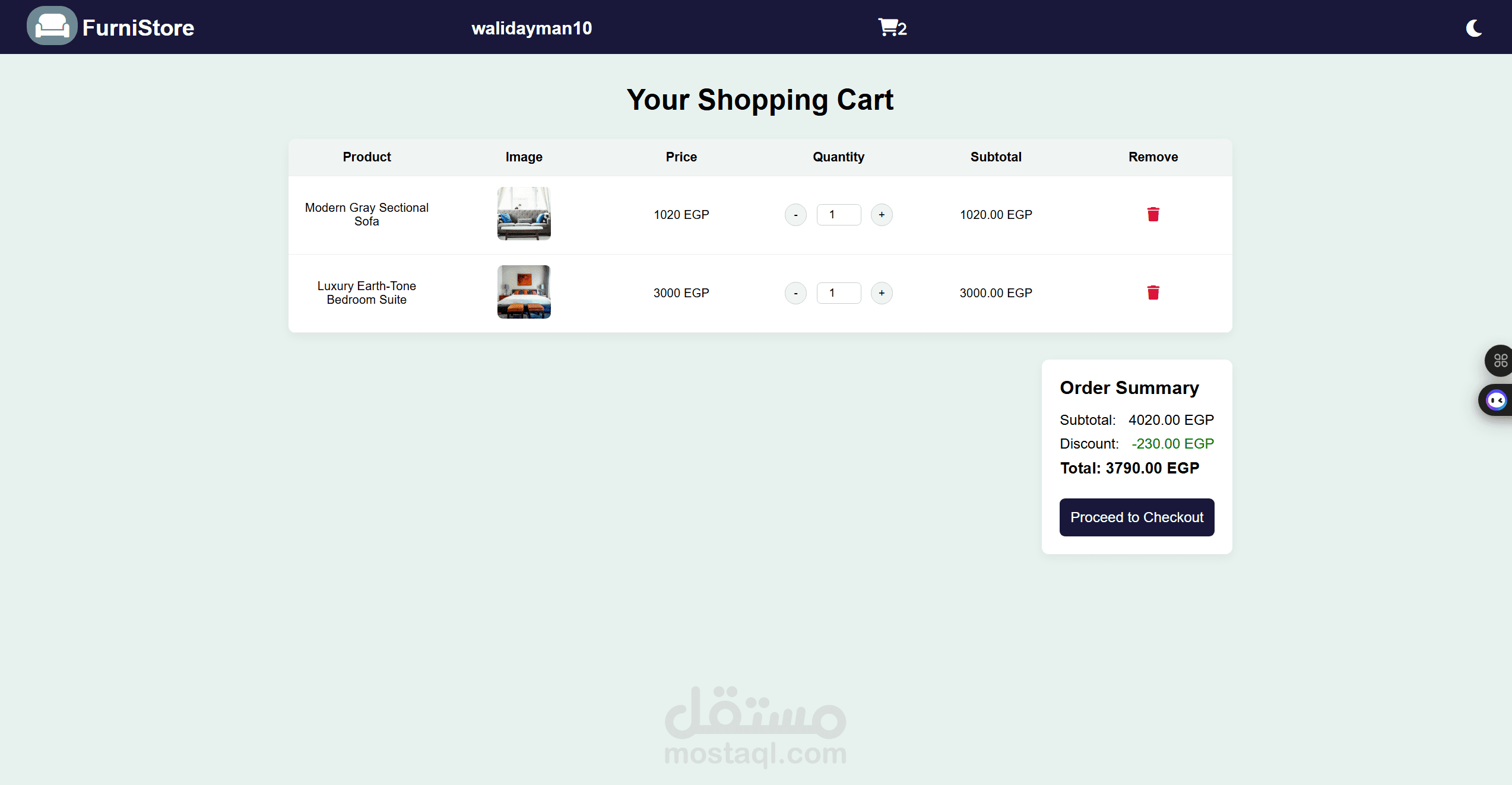
Task: Toggle dark mode with moon icon
Action: 1474,28
